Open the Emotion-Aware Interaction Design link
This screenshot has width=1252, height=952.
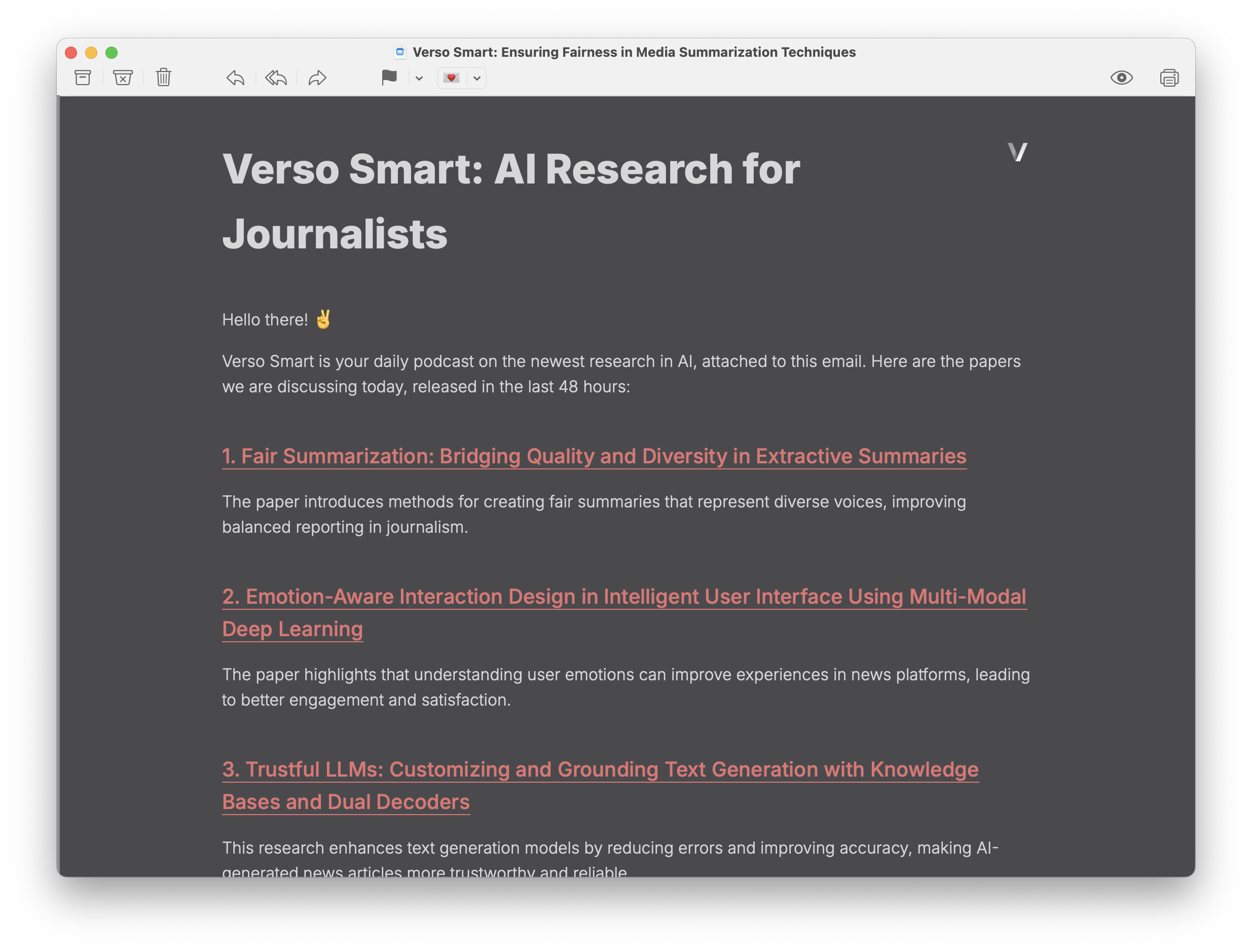pyautogui.click(x=623, y=597)
